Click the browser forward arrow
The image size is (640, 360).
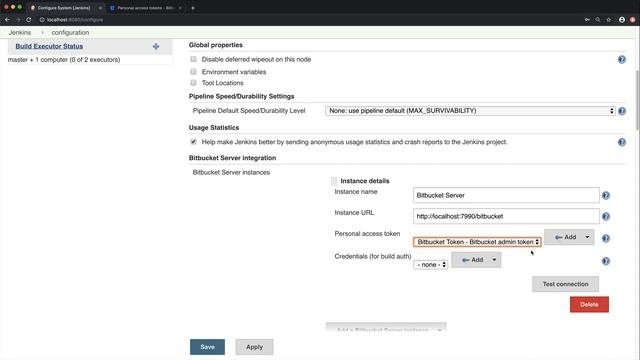[18, 20]
